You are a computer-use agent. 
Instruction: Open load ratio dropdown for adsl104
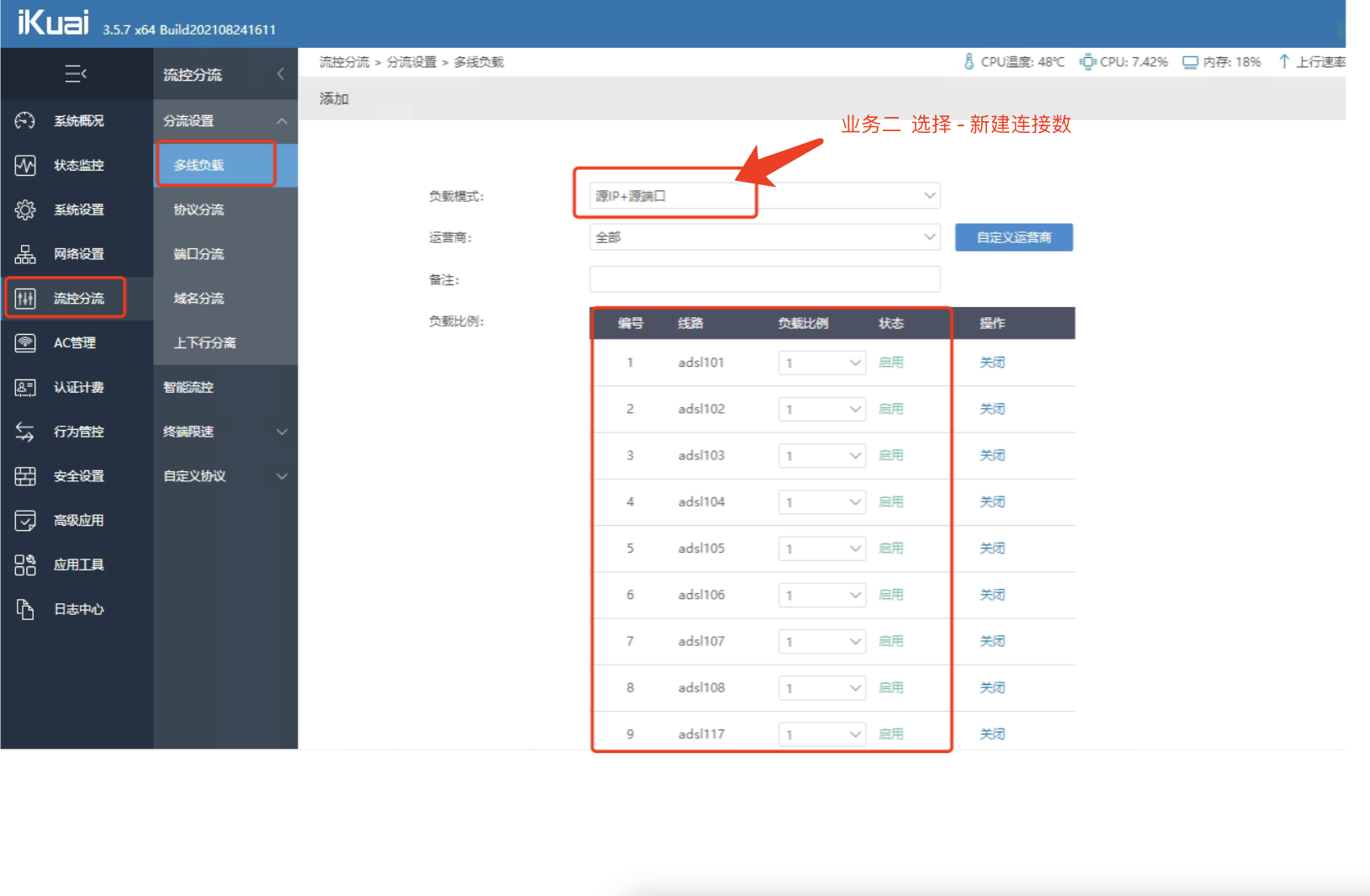click(x=822, y=502)
